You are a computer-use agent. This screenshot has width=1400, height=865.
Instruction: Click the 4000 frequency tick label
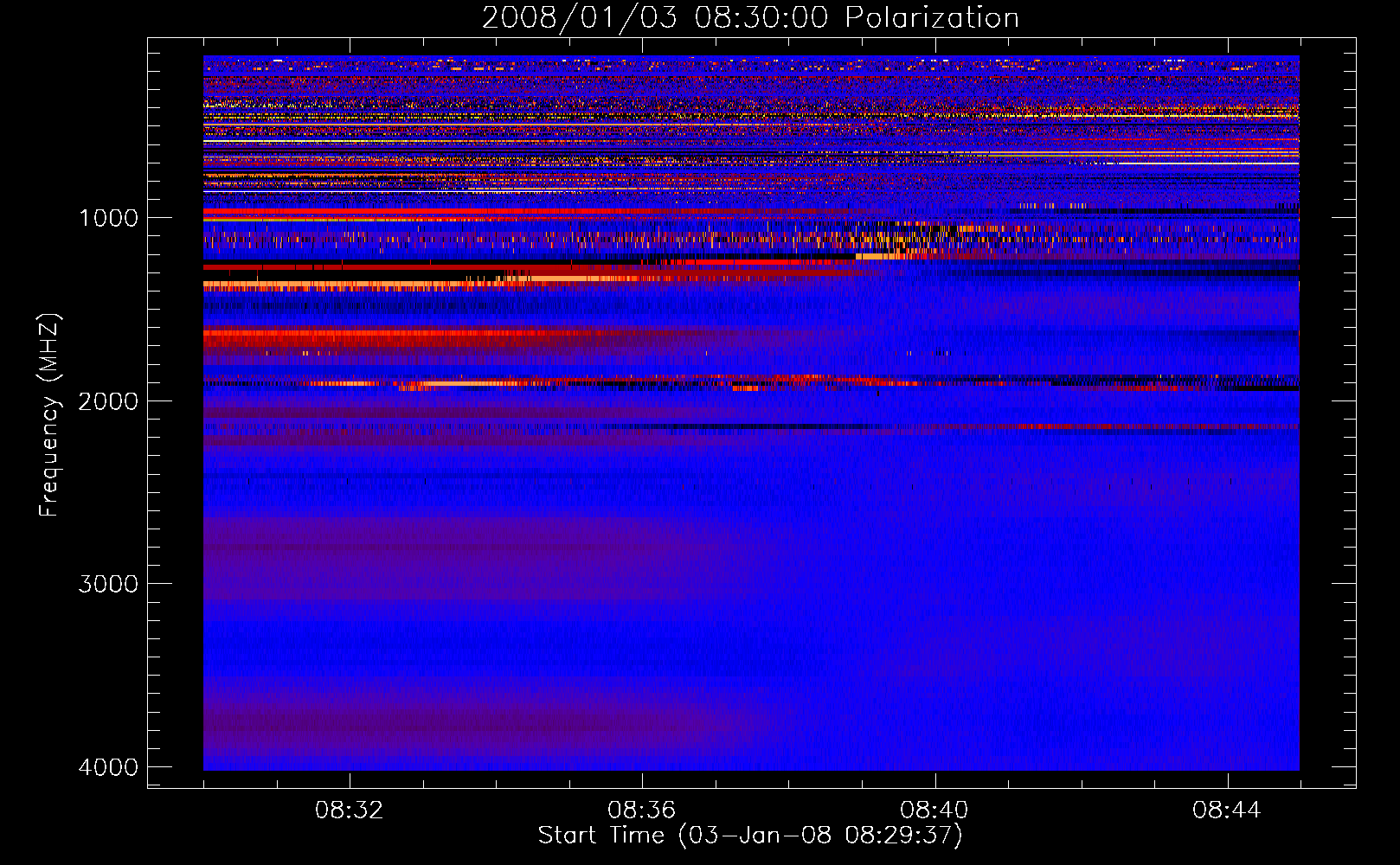(x=108, y=767)
